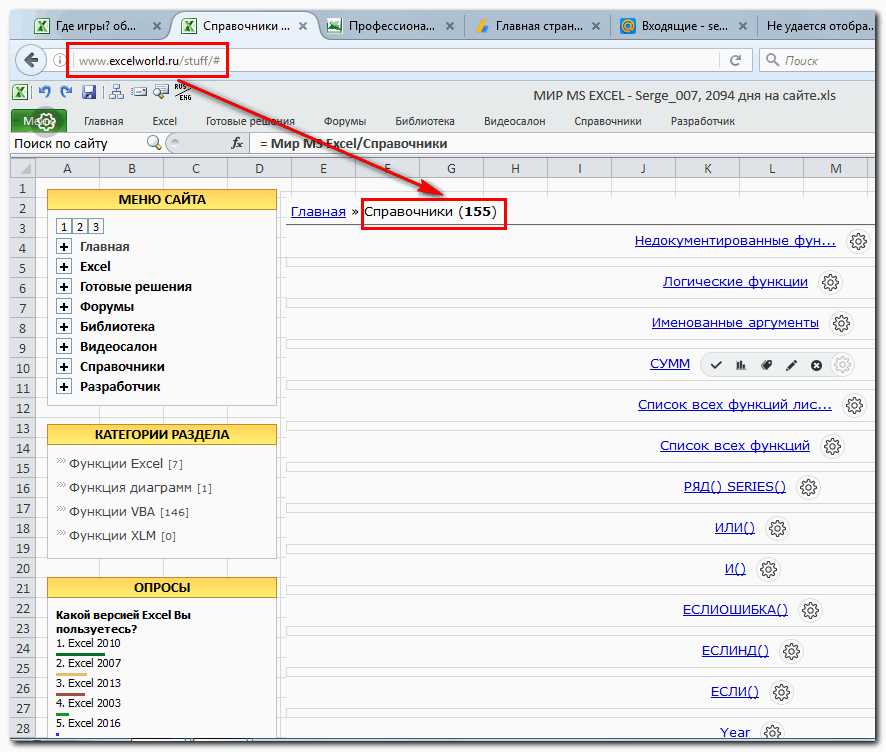886x752 pixels.
Task: Expand Главная in site menu
Action: (64, 247)
